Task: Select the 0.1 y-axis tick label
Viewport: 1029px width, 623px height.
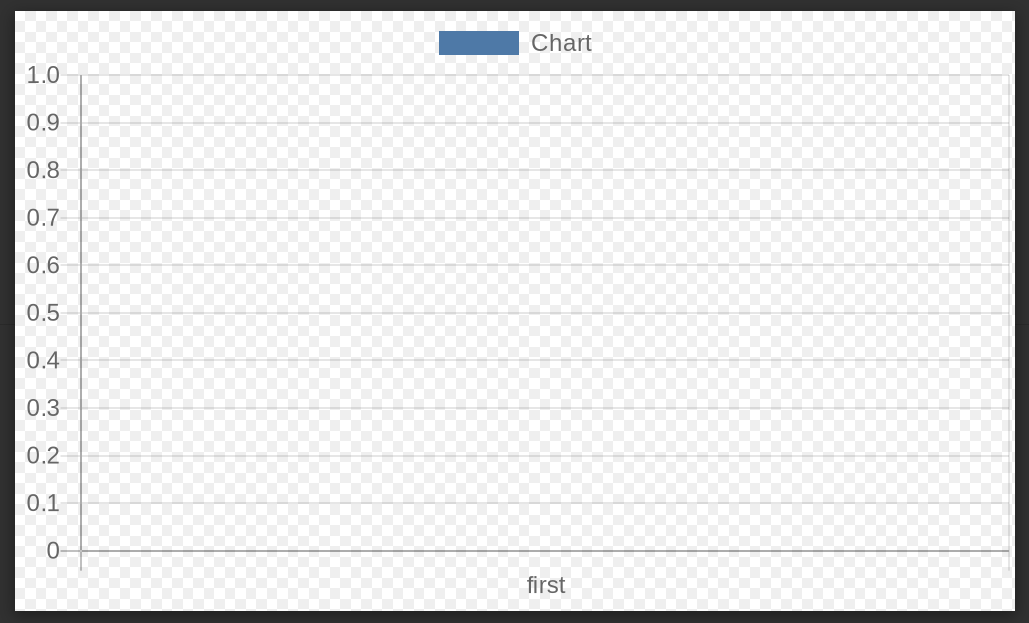Action: pyautogui.click(x=43, y=503)
